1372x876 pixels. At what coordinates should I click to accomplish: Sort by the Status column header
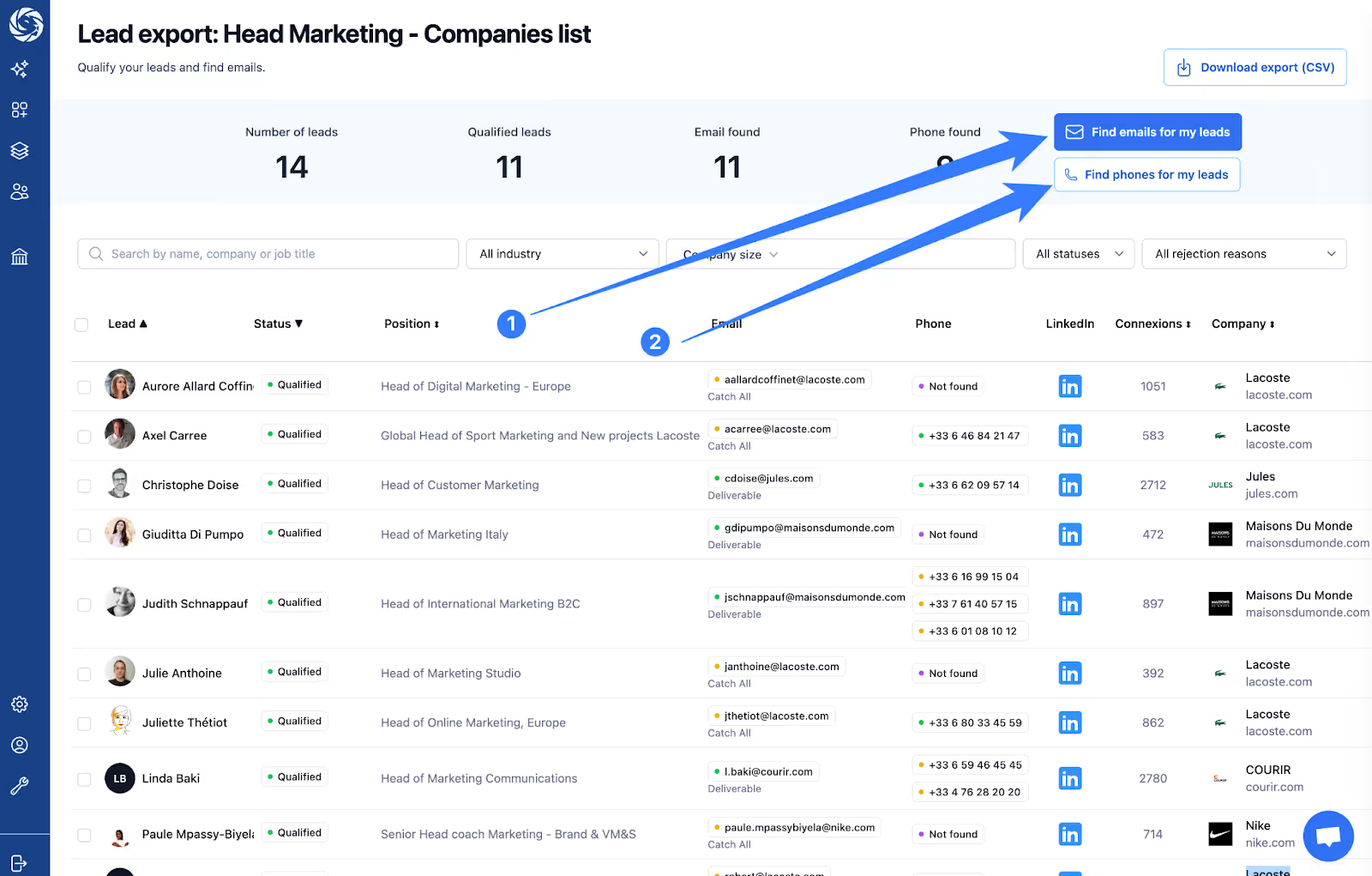click(278, 323)
